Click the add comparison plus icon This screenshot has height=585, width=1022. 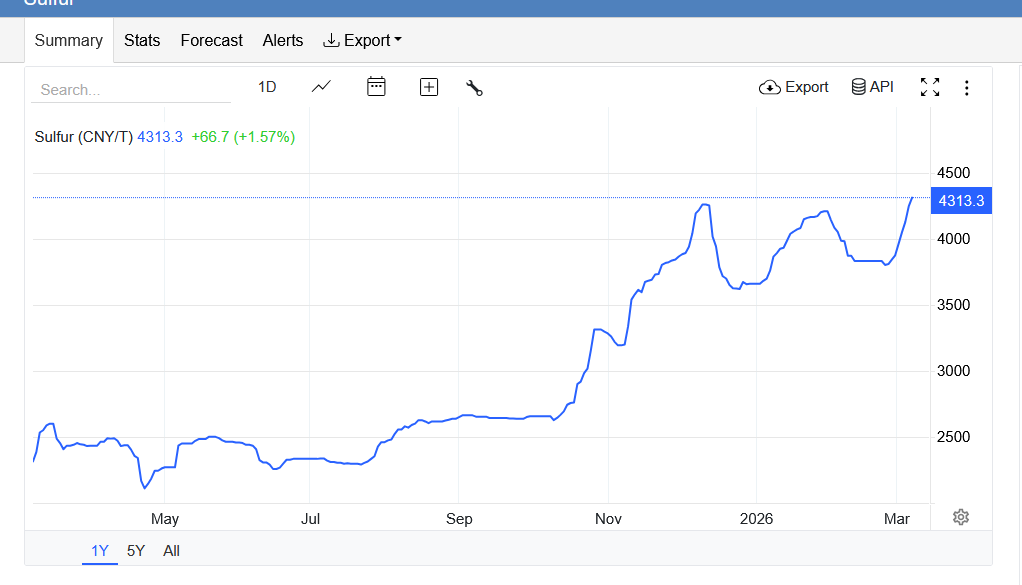click(429, 87)
